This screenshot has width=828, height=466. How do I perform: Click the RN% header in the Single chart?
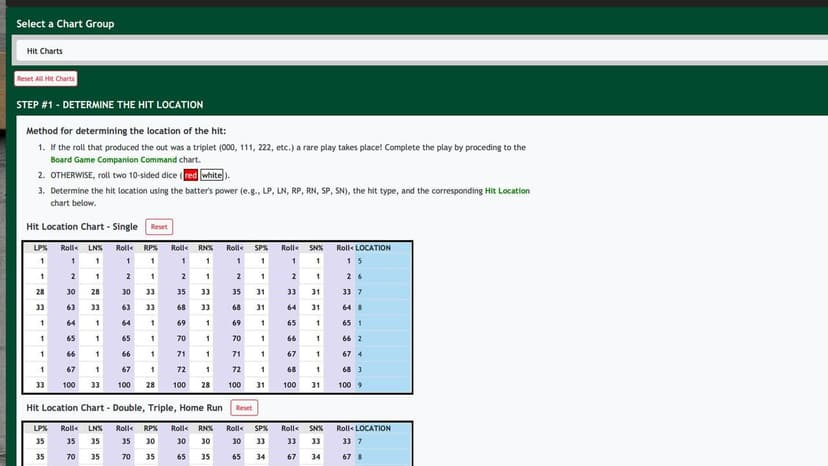205,248
